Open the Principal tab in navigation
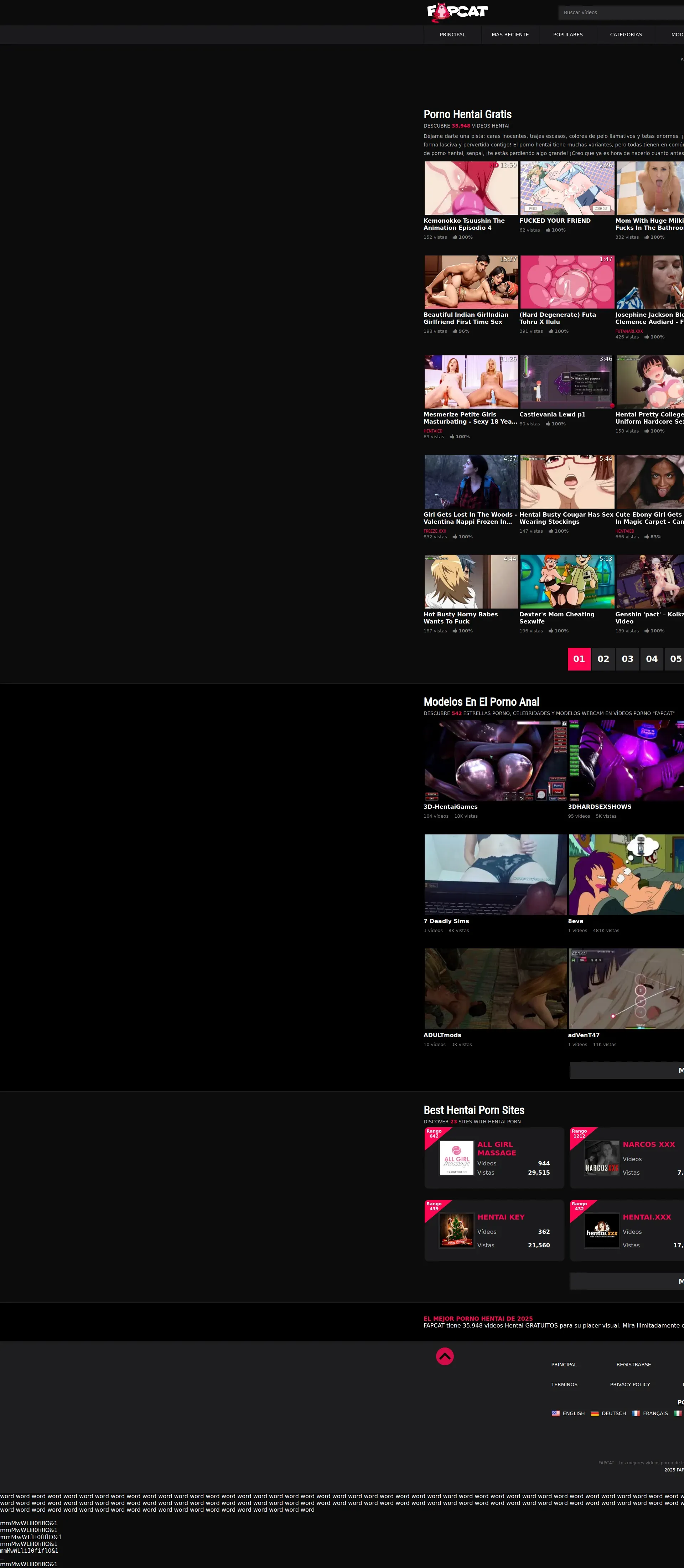The width and height of the screenshot is (684, 1568). pyautogui.click(x=452, y=35)
